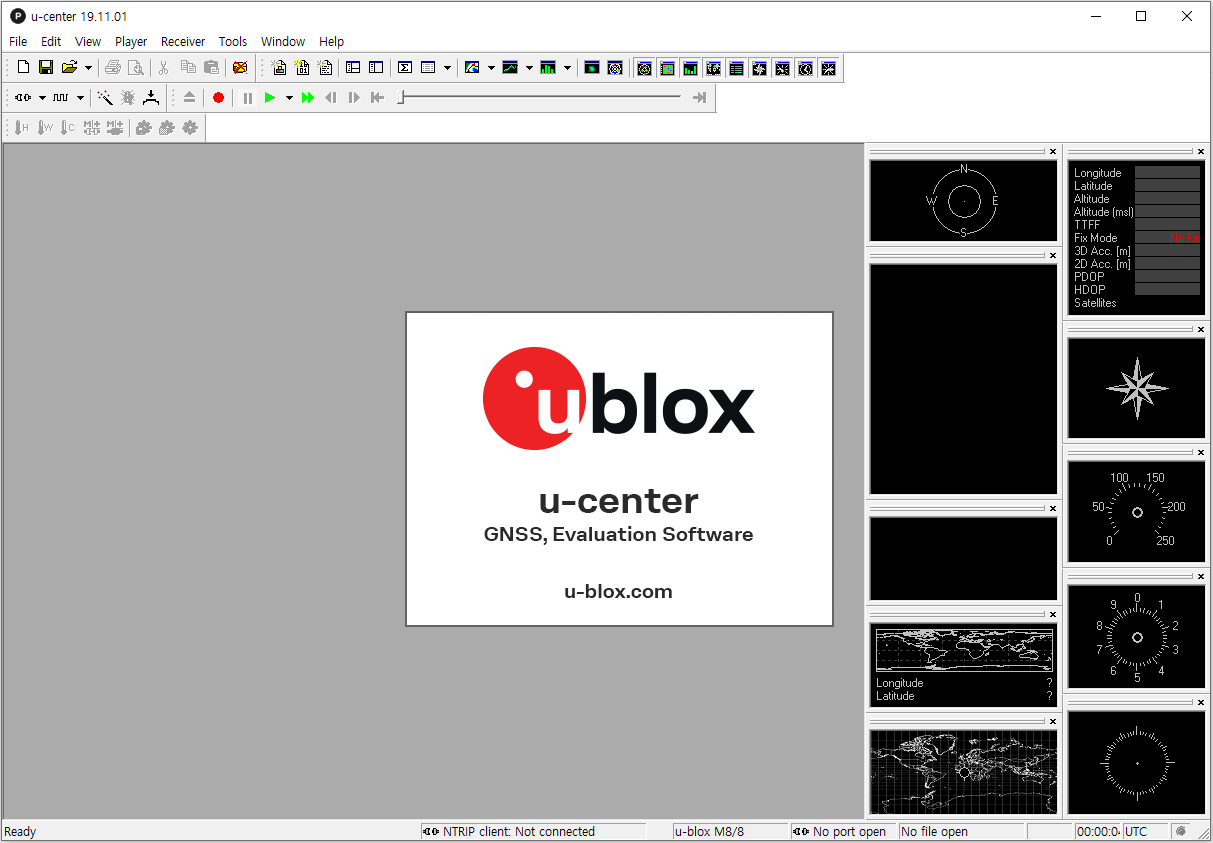Click the Copy icon in the toolbar
Screen dimensions: 1213x843
[188, 68]
